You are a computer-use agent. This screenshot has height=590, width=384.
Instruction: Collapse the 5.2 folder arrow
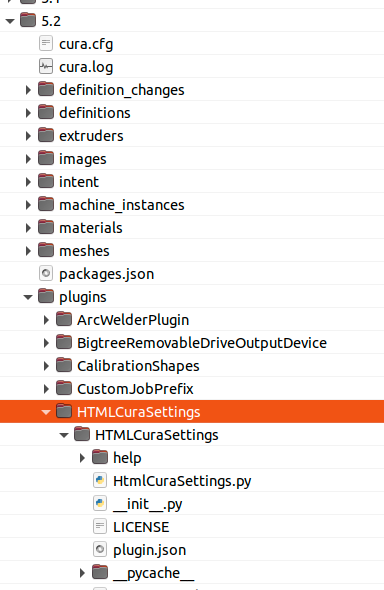pyautogui.click(x=10, y=21)
